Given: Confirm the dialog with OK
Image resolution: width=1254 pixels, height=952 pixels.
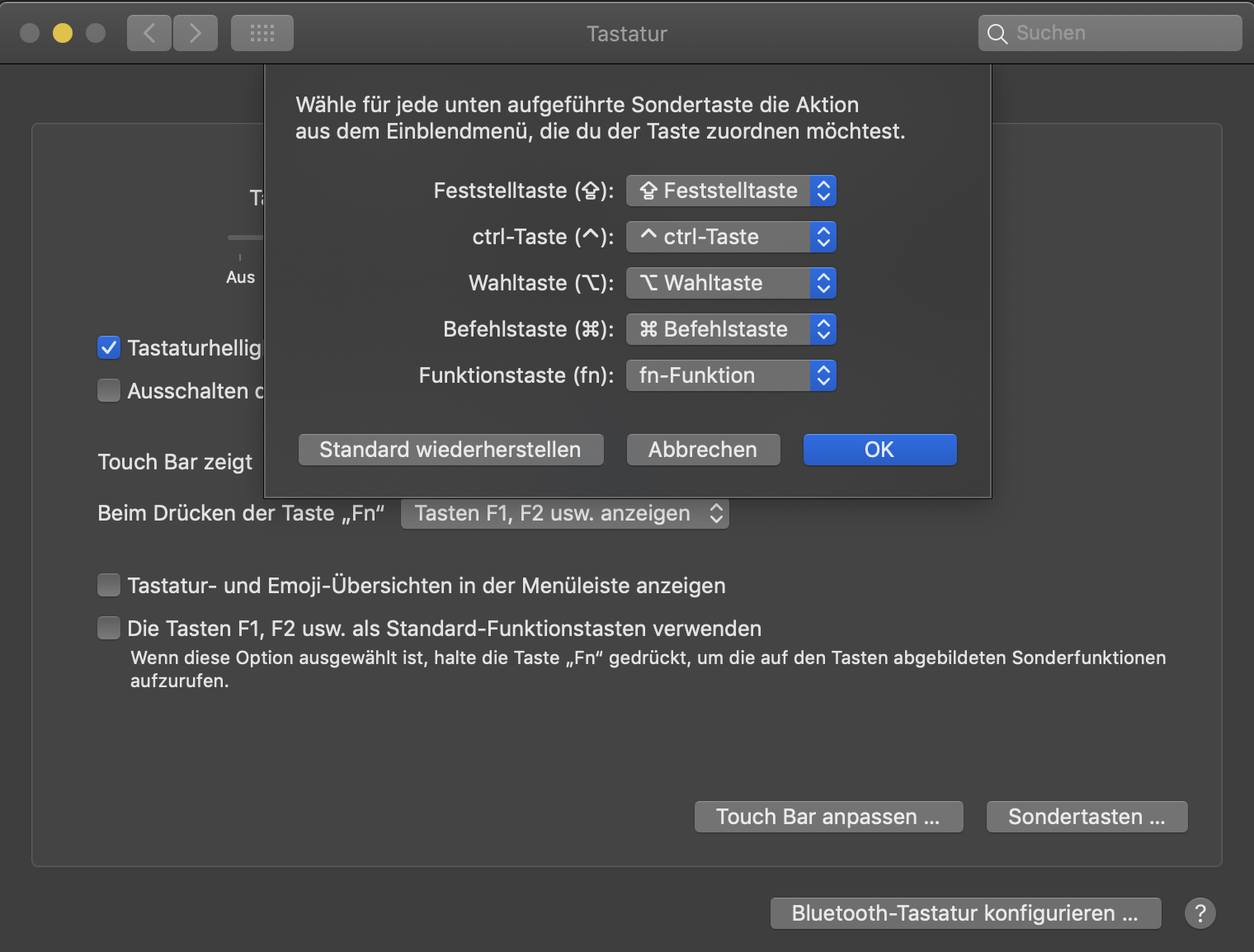Looking at the screenshot, I should [x=879, y=450].
